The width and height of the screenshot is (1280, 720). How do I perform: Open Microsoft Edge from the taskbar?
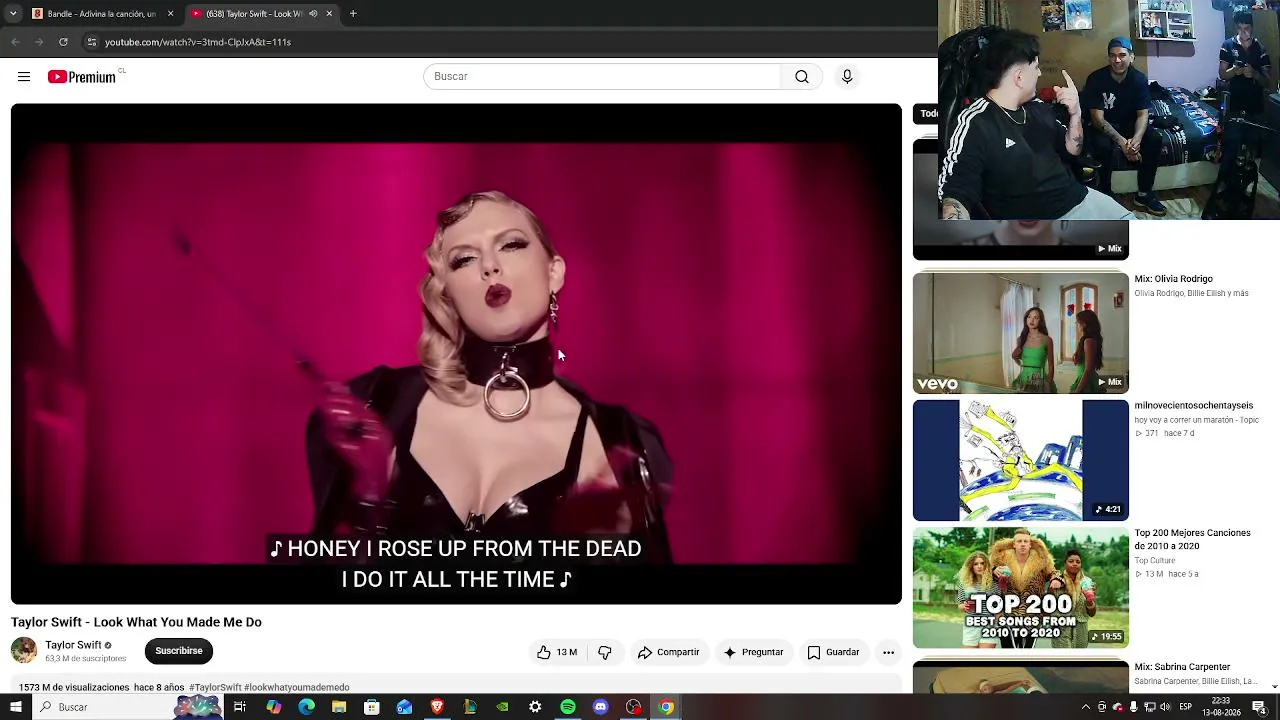[306, 707]
